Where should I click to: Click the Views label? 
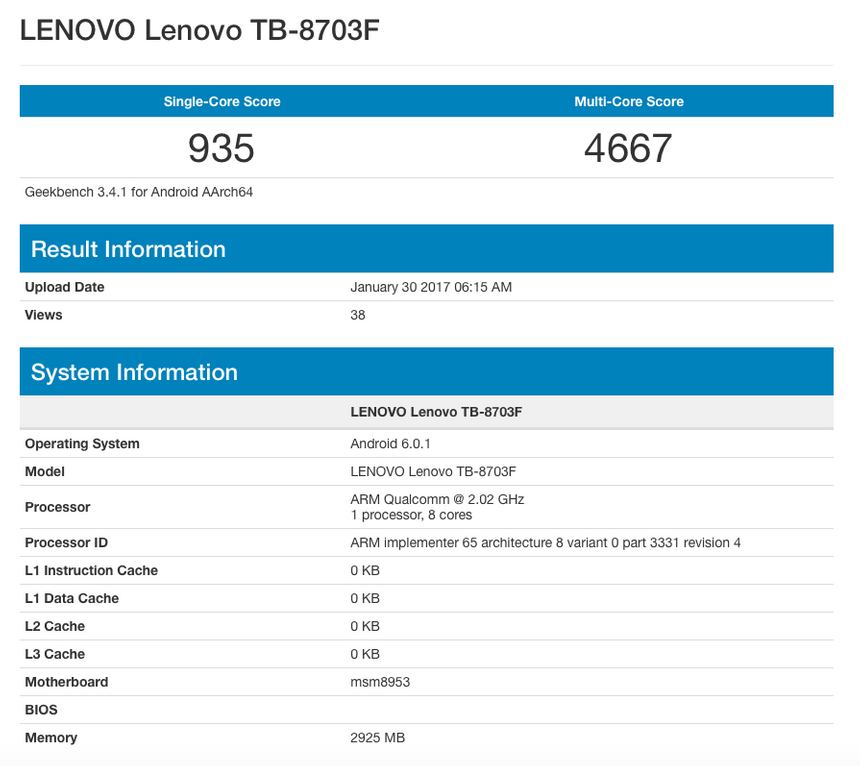click(43, 315)
